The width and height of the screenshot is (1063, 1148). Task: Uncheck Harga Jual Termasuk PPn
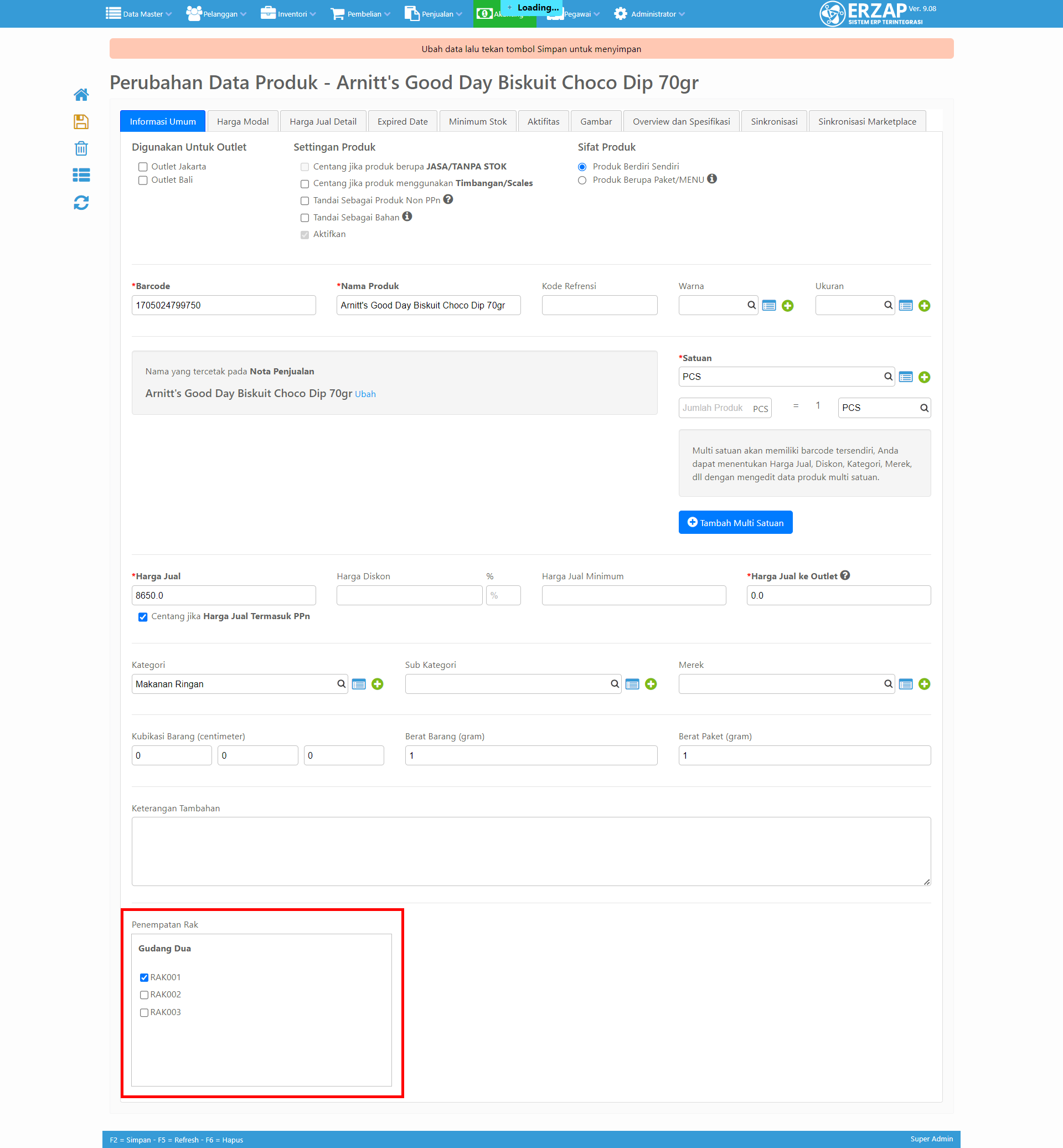coord(143,617)
